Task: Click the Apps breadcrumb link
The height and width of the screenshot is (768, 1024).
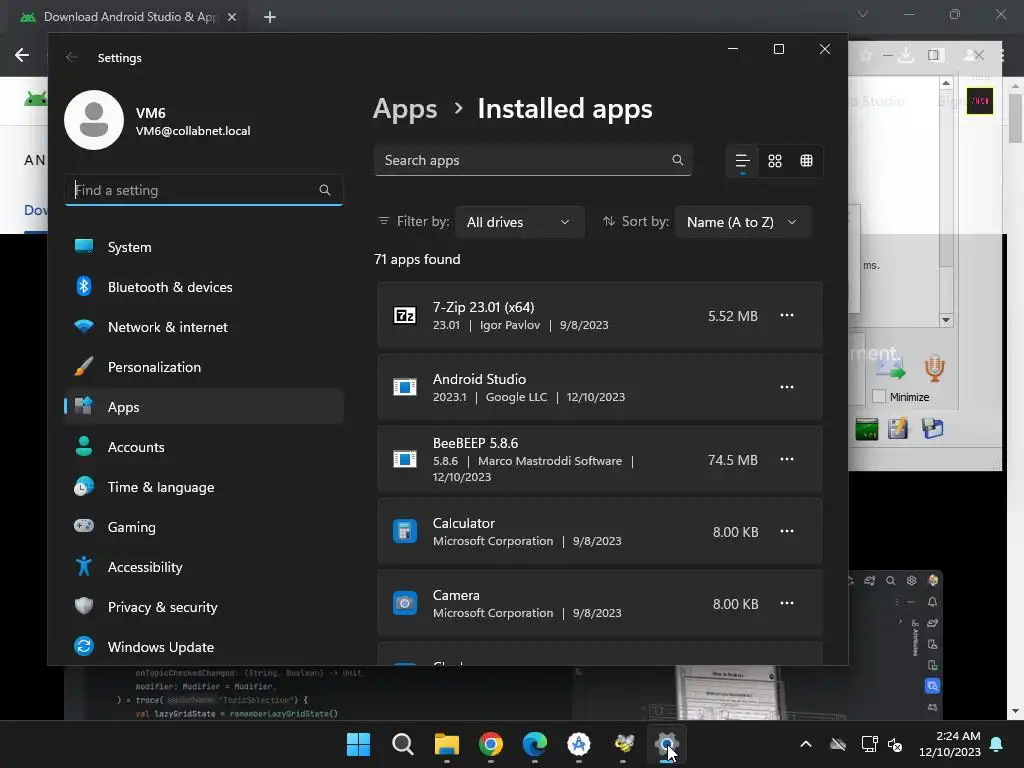Action: click(x=405, y=109)
